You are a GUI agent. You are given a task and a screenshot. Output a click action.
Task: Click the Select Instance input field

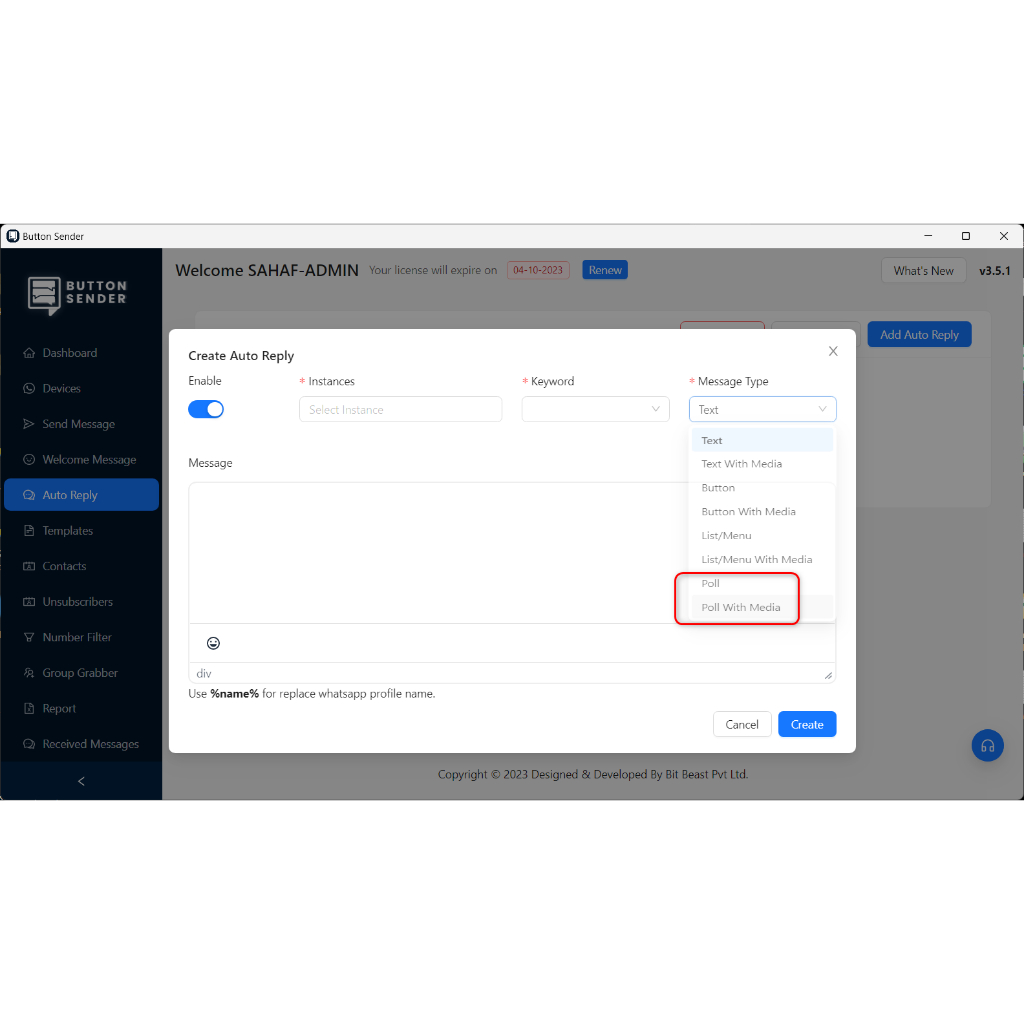pos(400,409)
